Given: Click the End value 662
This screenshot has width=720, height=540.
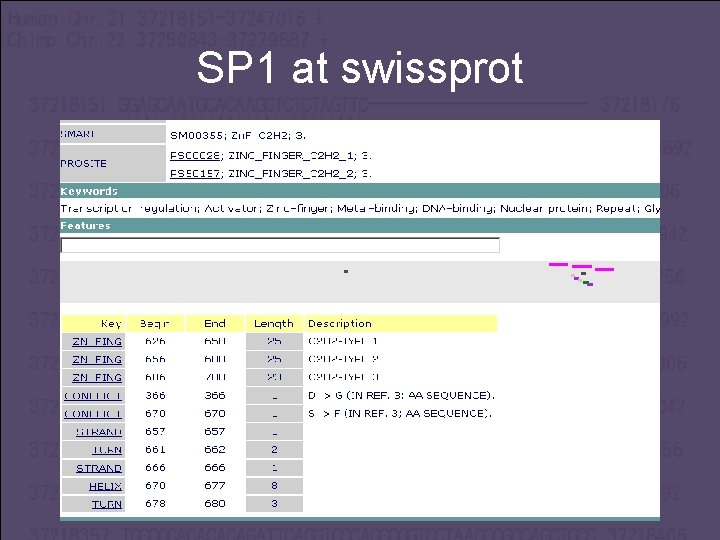Looking at the screenshot, I should click(214, 450).
